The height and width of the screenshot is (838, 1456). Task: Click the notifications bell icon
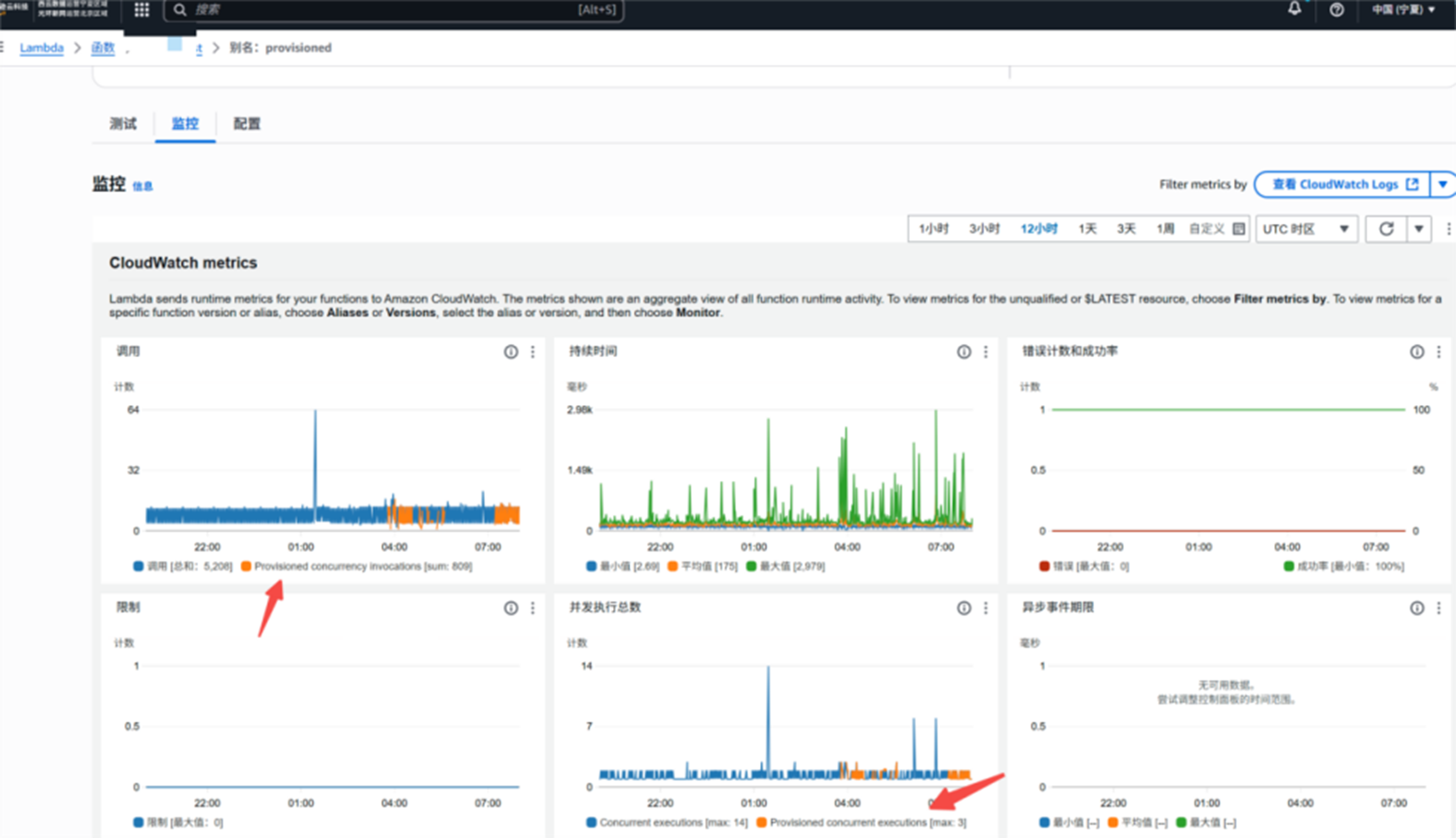pyautogui.click(x=1294, y=8)
